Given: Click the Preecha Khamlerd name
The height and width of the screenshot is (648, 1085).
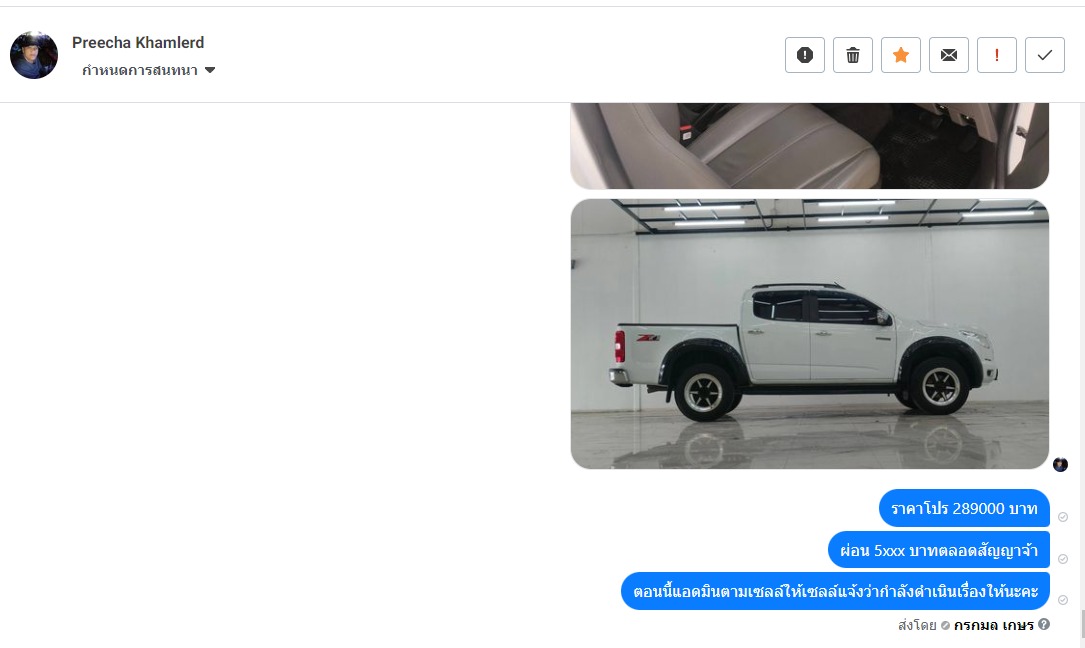Looking at the screenshot, I should click(138, 42).
